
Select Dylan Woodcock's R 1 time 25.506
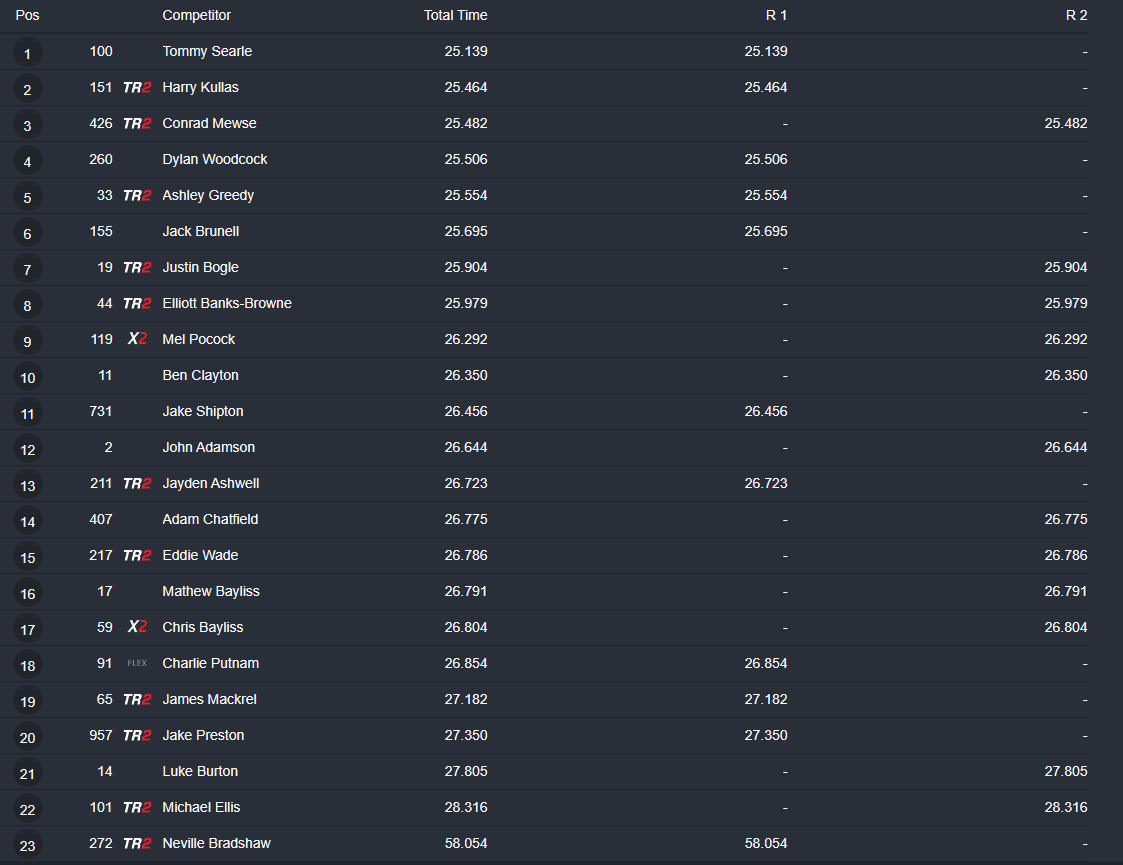(766, 160)
